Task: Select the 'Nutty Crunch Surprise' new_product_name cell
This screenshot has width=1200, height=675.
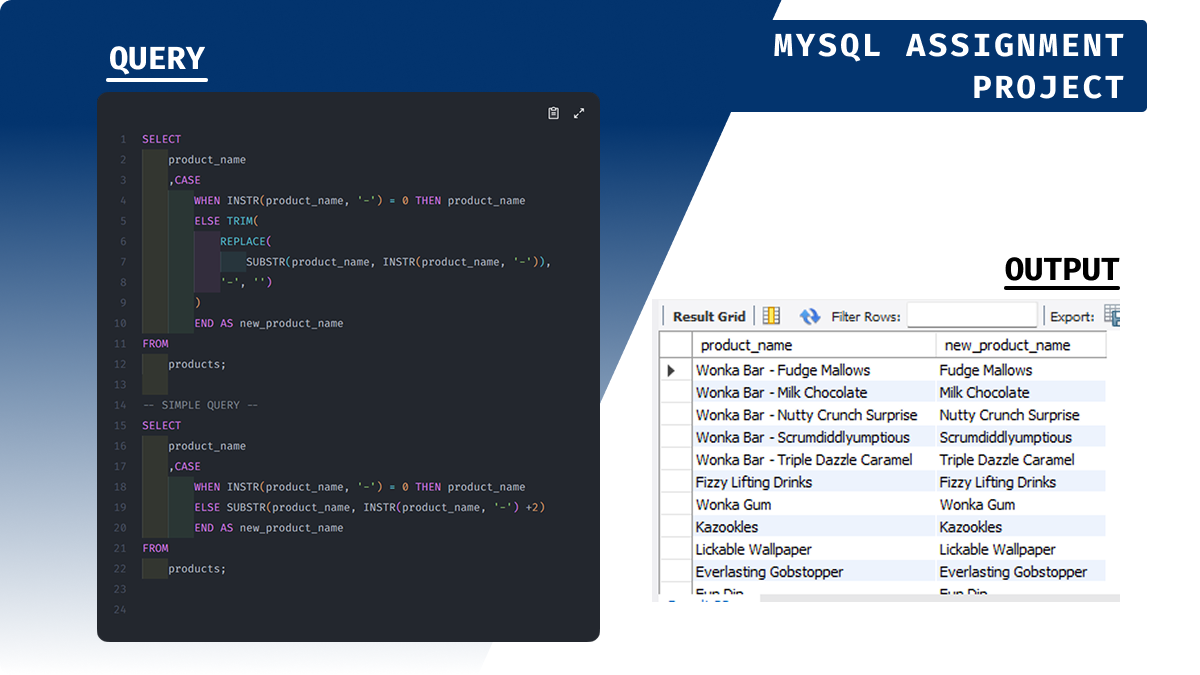Action: [1021, 415]
